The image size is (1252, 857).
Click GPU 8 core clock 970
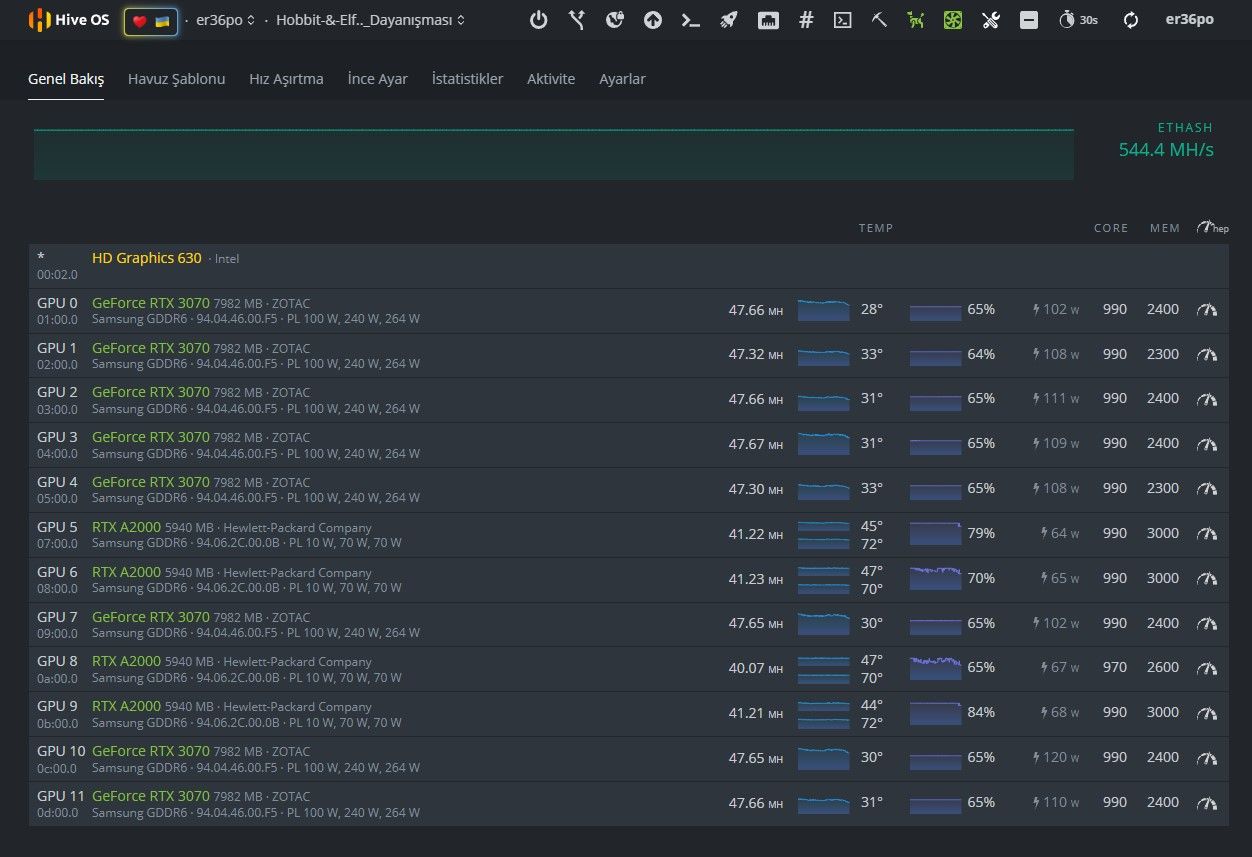pyautogui.click(x=1114, y=667)
